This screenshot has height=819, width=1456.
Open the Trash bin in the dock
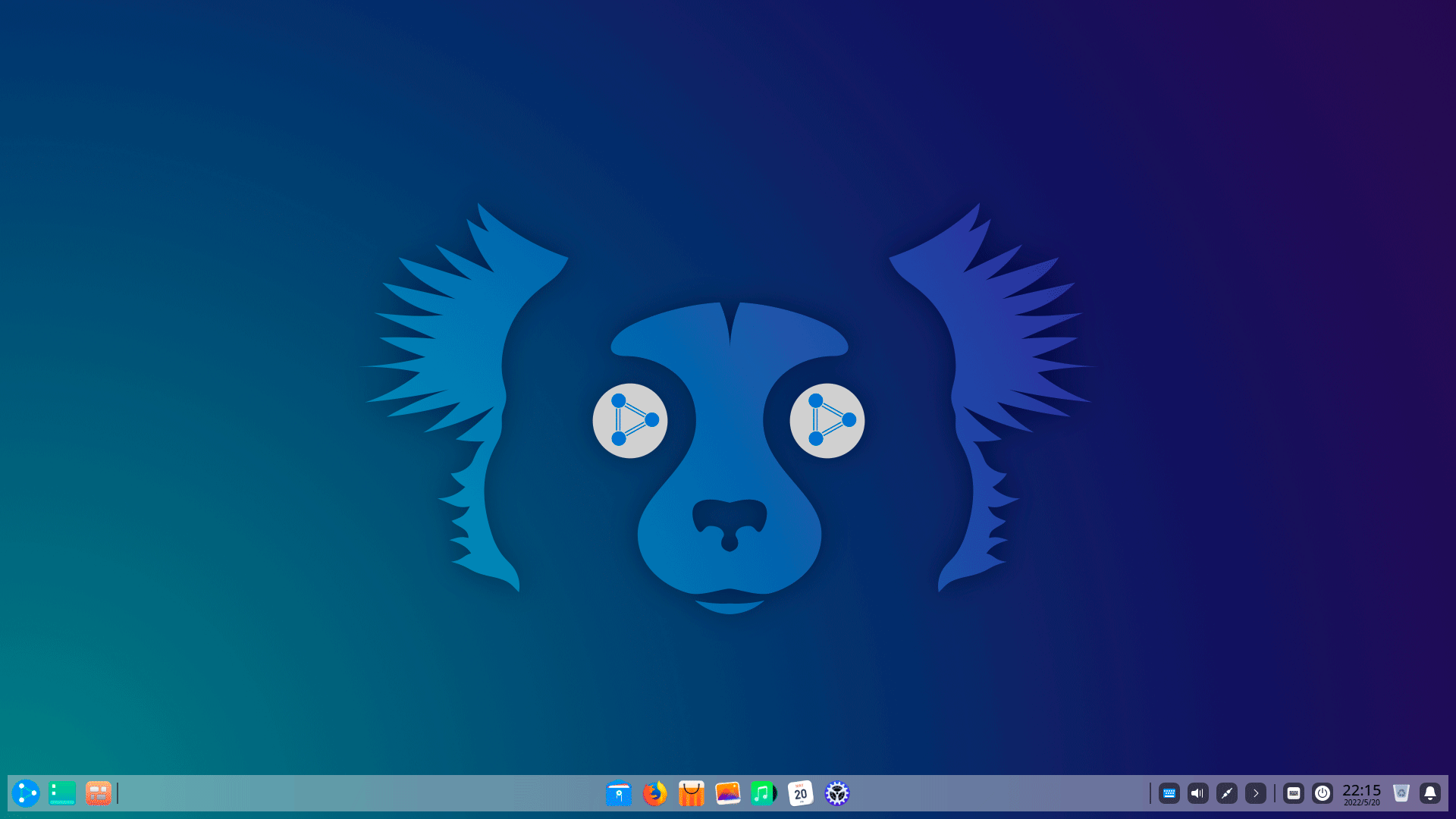(x=1401, y=793)
